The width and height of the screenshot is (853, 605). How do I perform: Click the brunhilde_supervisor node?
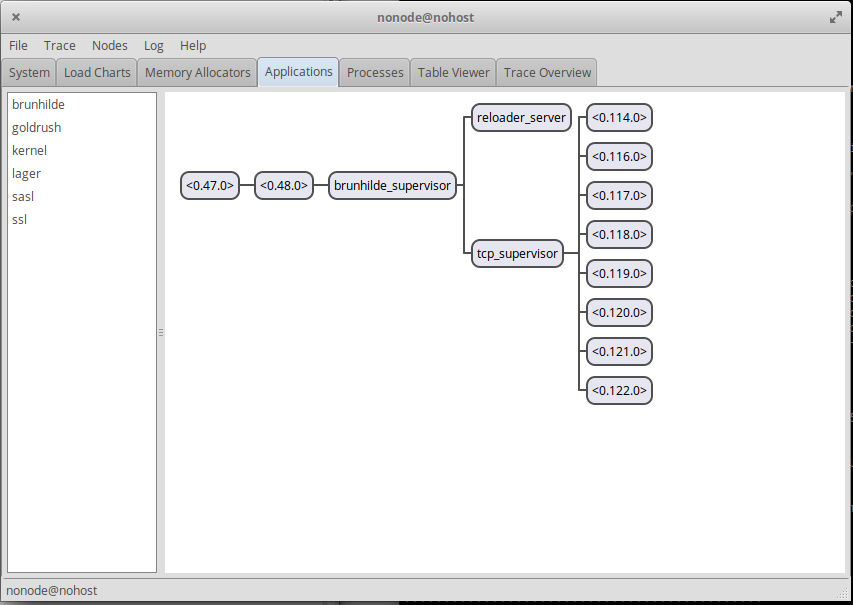point(392,186)
